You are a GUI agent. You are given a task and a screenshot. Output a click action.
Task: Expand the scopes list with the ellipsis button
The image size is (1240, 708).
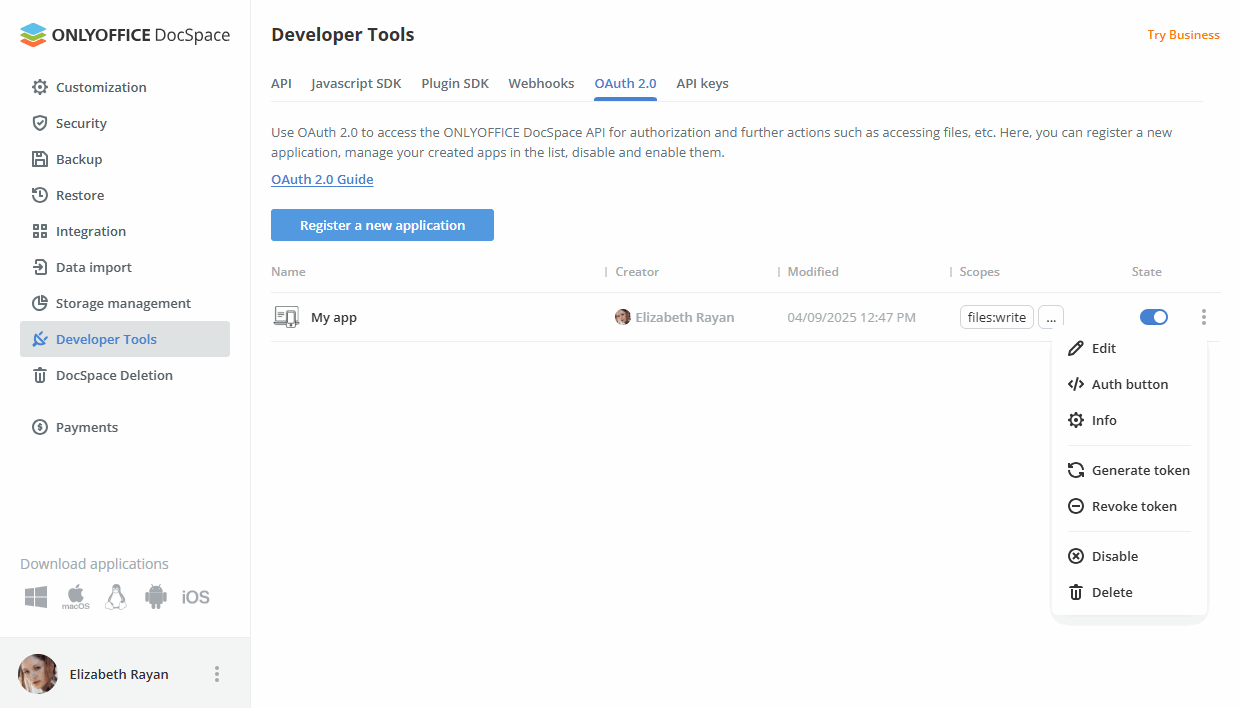[x=1051, y=316]
